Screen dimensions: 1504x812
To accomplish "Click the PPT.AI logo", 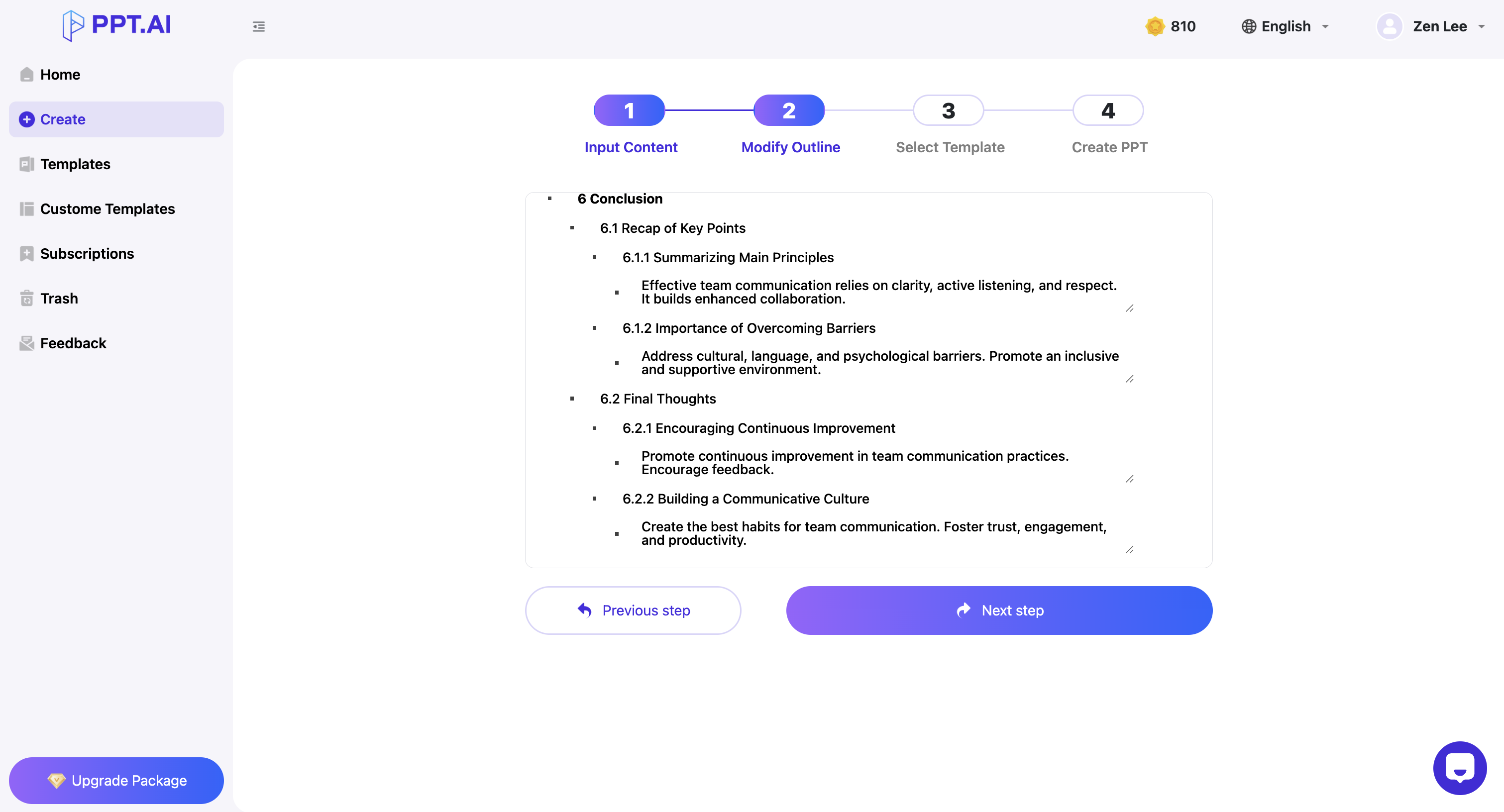I will tap(117, 25).
